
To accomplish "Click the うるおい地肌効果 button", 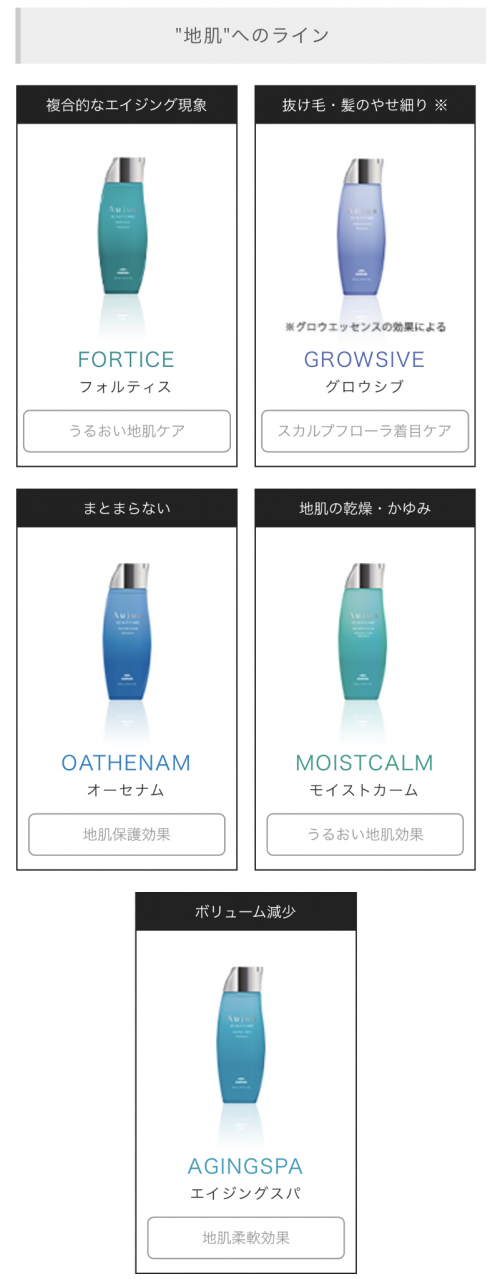I will coord(365,835).
